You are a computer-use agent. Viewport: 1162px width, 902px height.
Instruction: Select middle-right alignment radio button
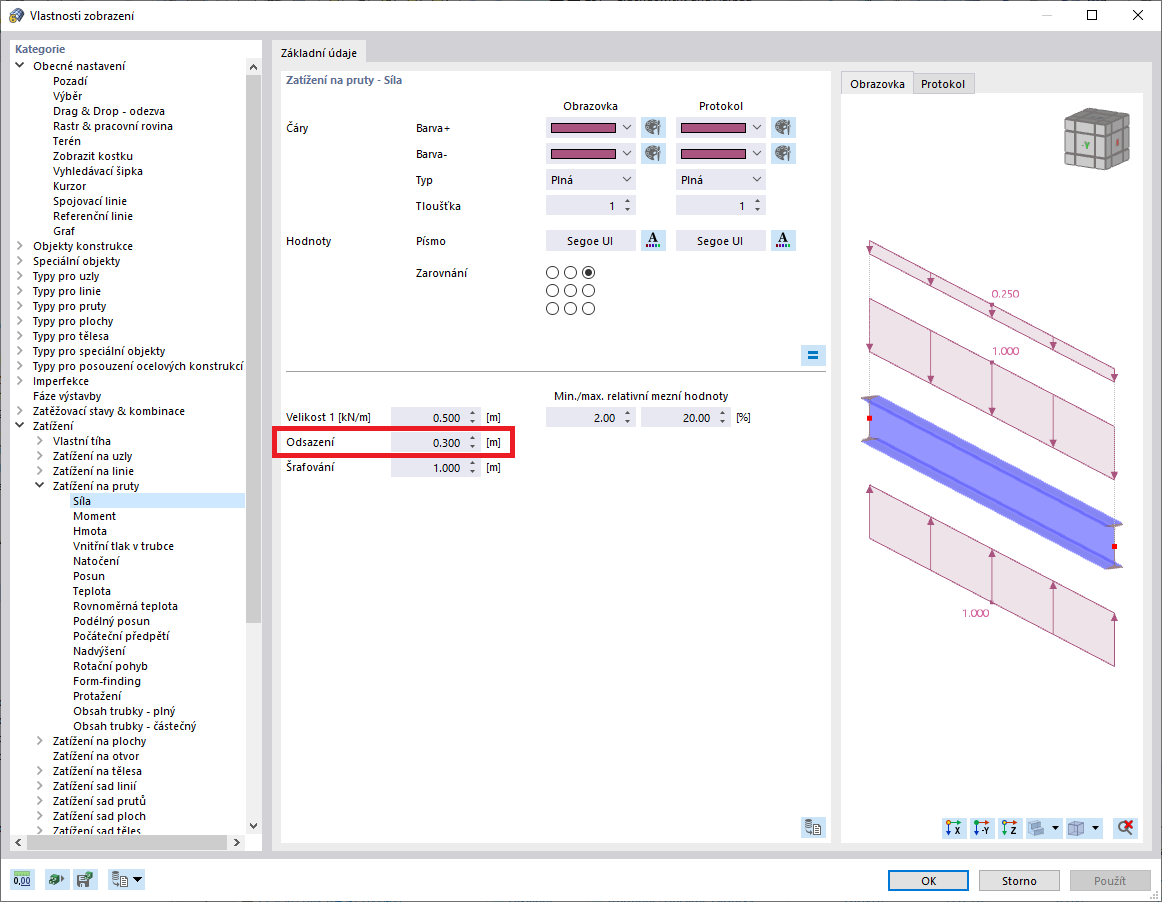(588, 291)
